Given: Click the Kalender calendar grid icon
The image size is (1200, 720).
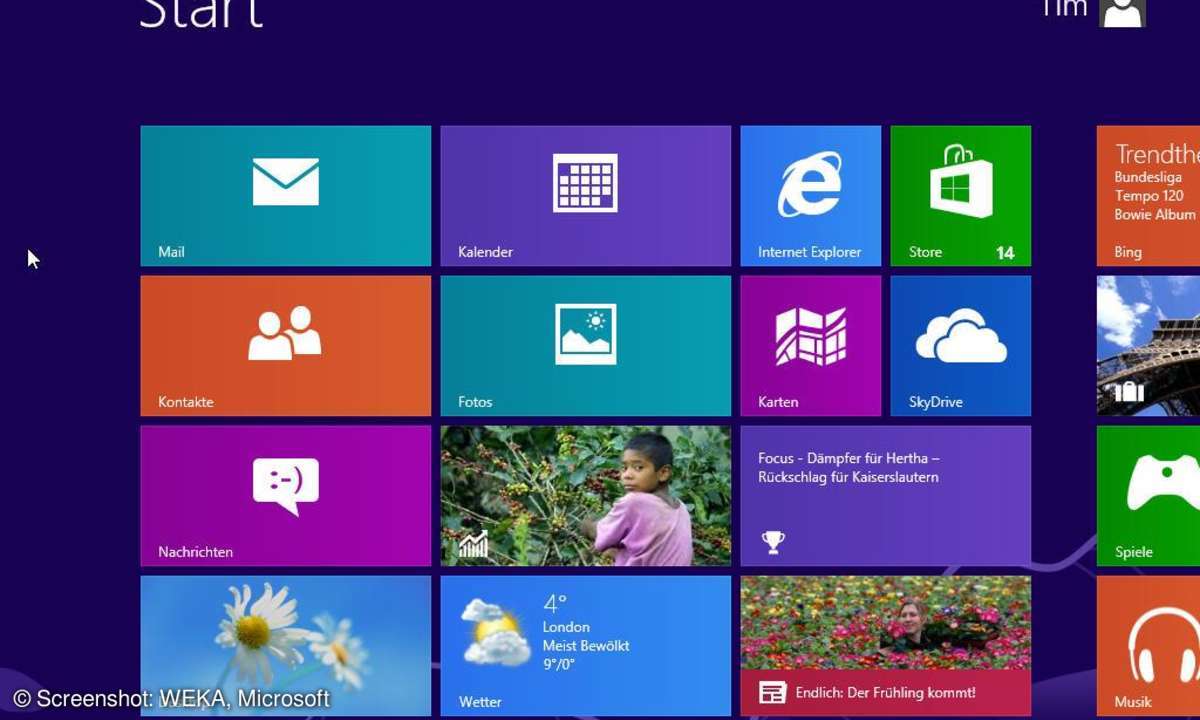Looking at the screenshot, I should [x=586, y=183].
